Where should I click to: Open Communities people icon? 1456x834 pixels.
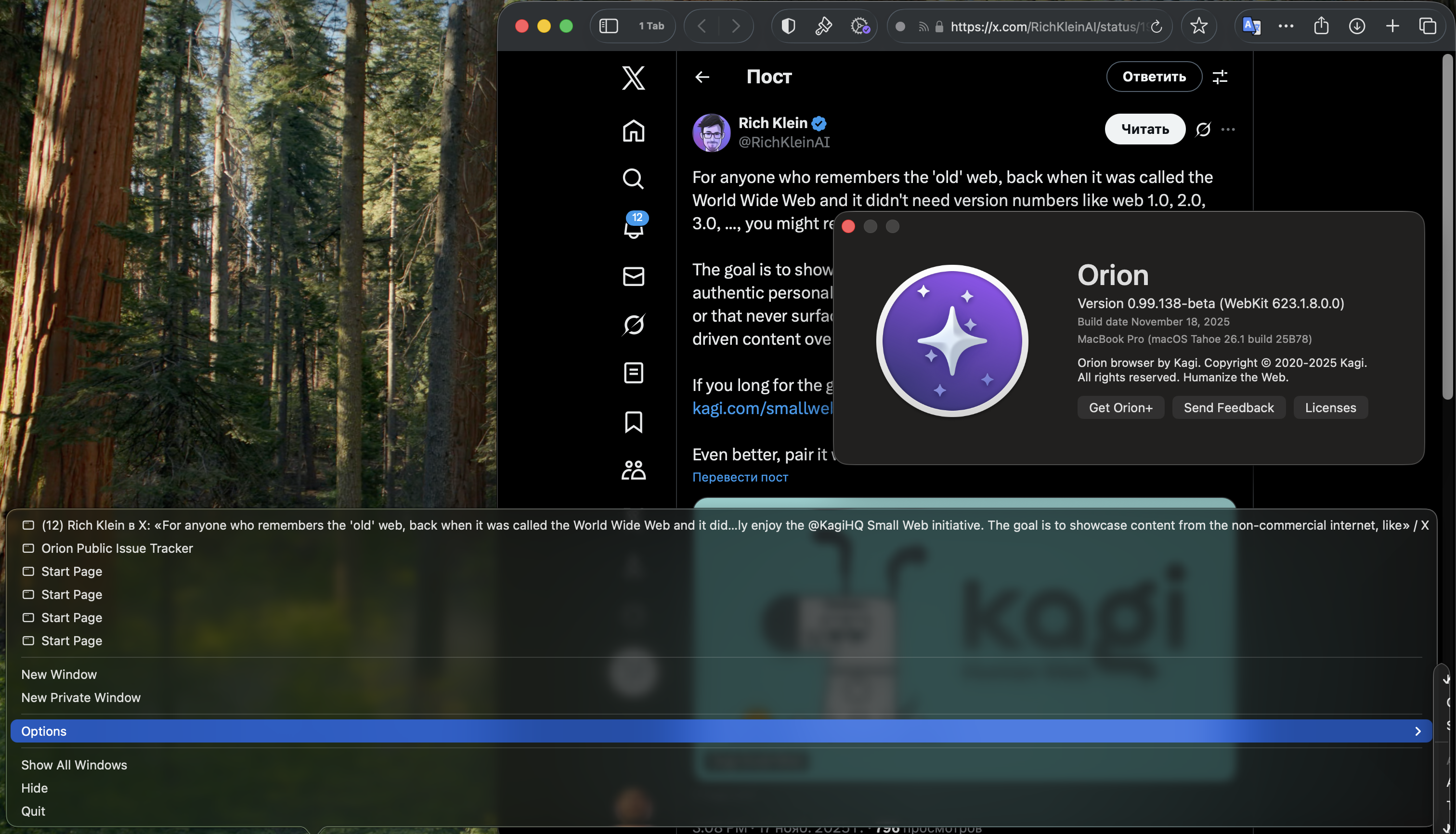633,469
